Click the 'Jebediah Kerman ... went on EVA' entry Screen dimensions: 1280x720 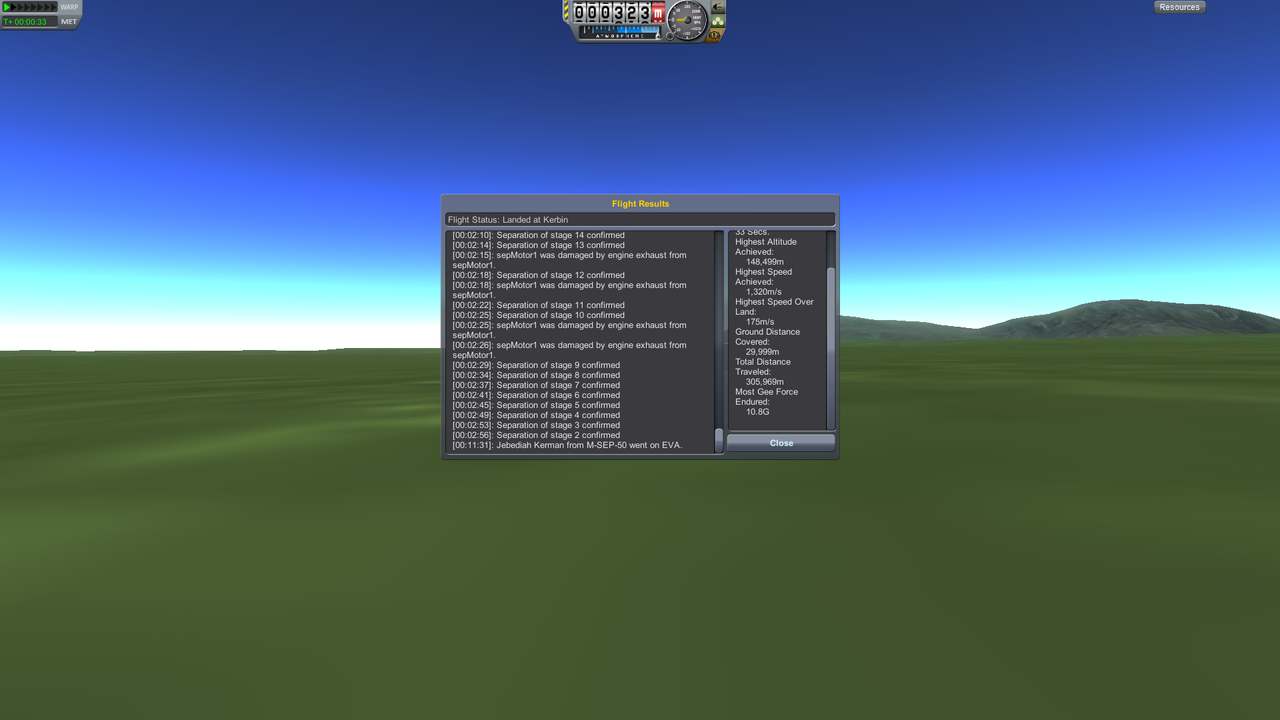(567, 445)
